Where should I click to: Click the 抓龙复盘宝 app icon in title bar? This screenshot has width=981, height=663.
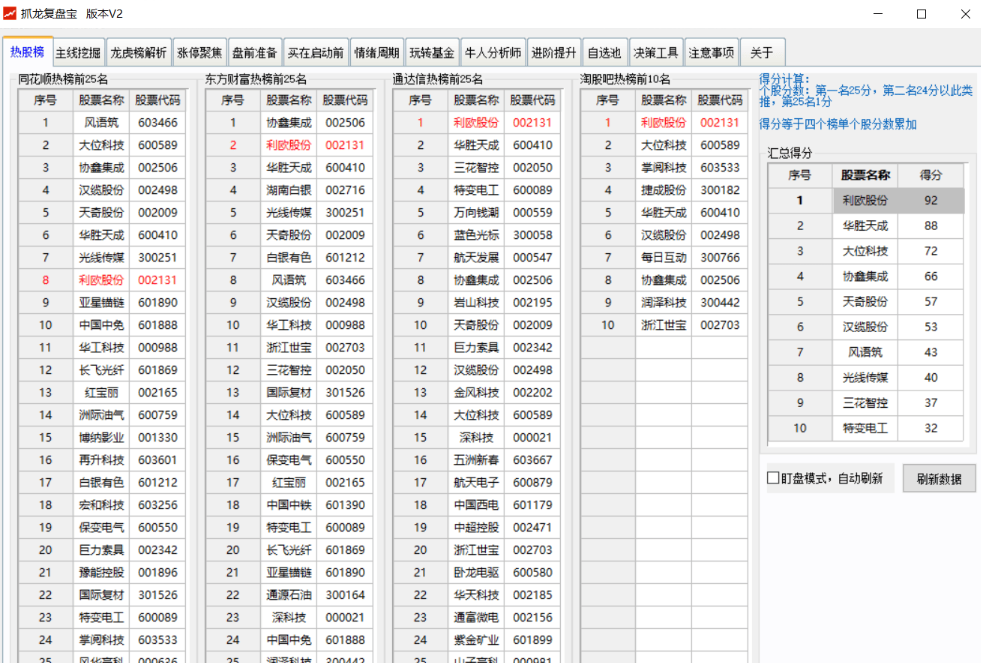point(10,13)
